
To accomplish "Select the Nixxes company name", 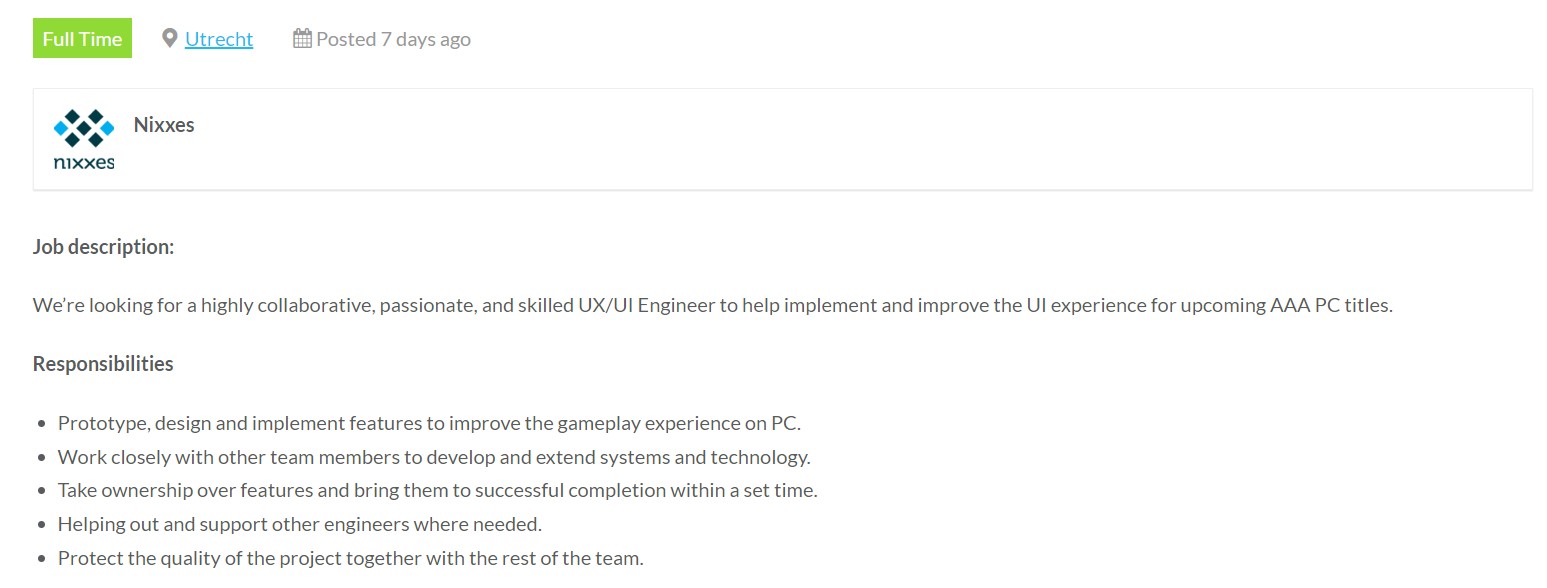I will [164, 125].
